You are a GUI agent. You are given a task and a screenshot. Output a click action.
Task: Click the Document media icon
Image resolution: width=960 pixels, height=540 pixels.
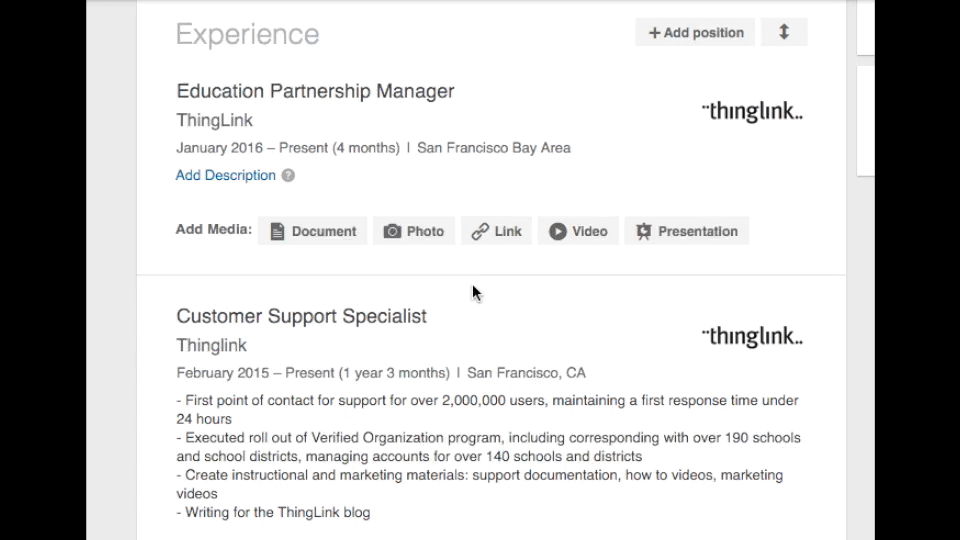coord(277,231)
